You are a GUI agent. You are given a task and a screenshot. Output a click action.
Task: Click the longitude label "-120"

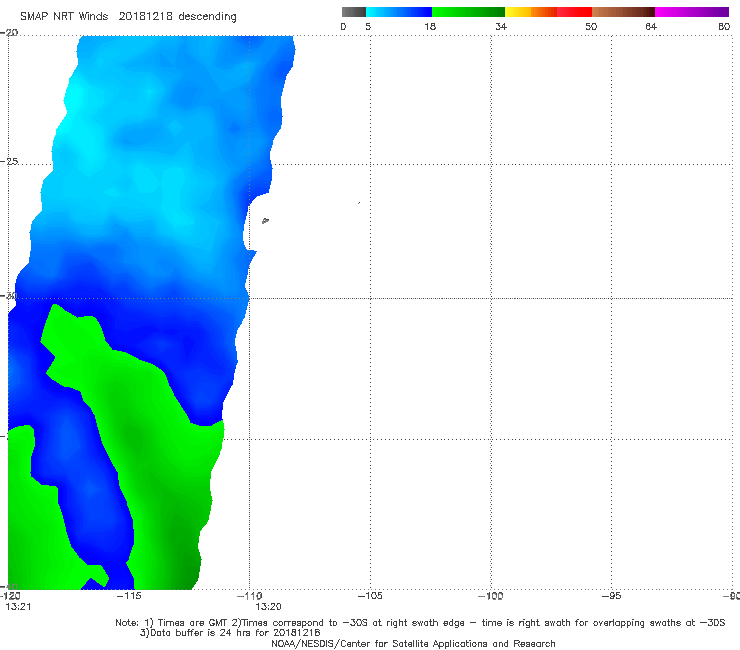pyautogui.click(x=10, y=596)
